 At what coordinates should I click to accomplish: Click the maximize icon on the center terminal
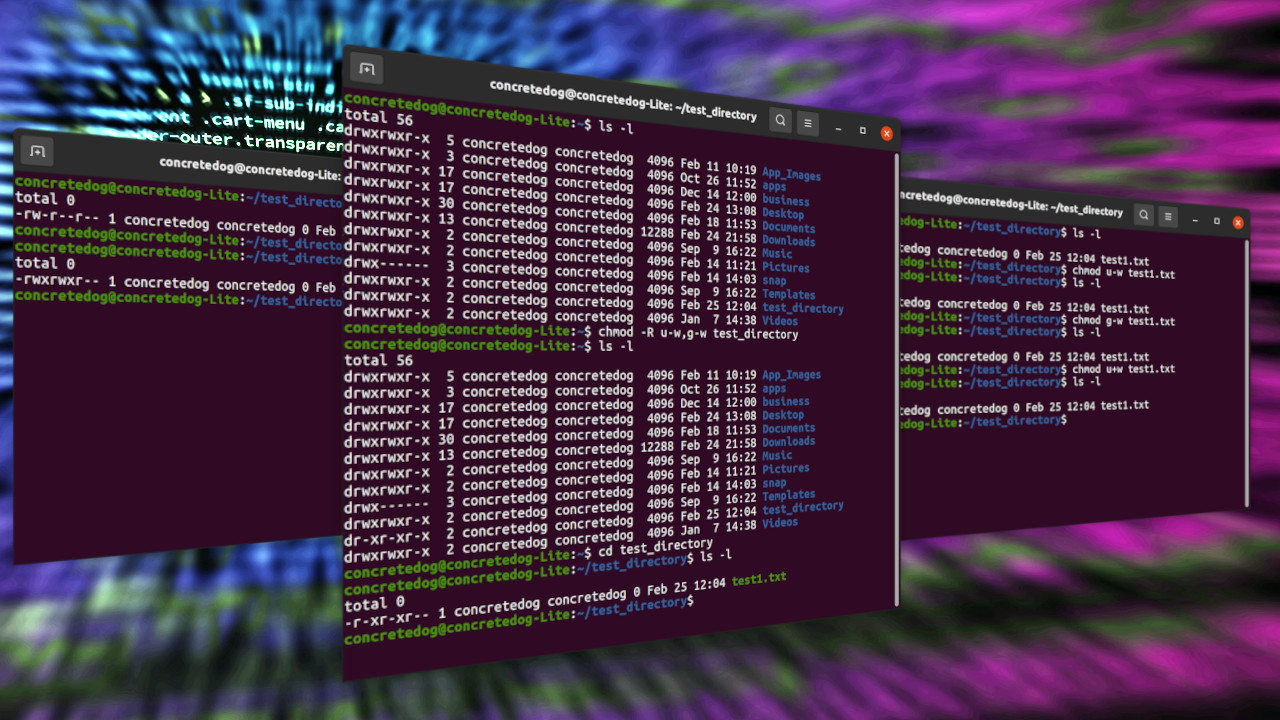point(862,128)
